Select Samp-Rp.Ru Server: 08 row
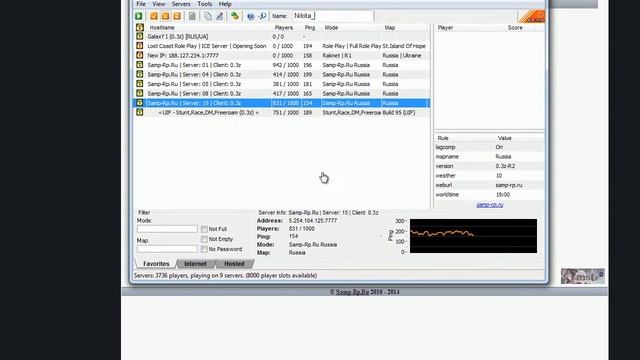The height and width of the screenshot is (360, 640). pos(282,93)
